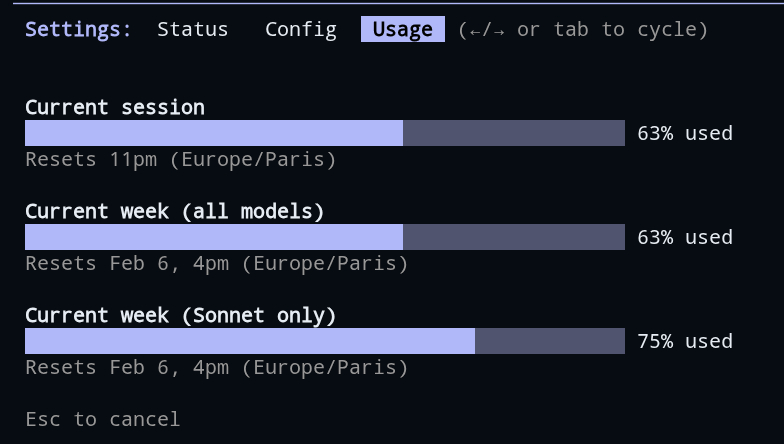Open the Config tab
Viewport: 784px width, 444px height.
[x=300, y=29]
